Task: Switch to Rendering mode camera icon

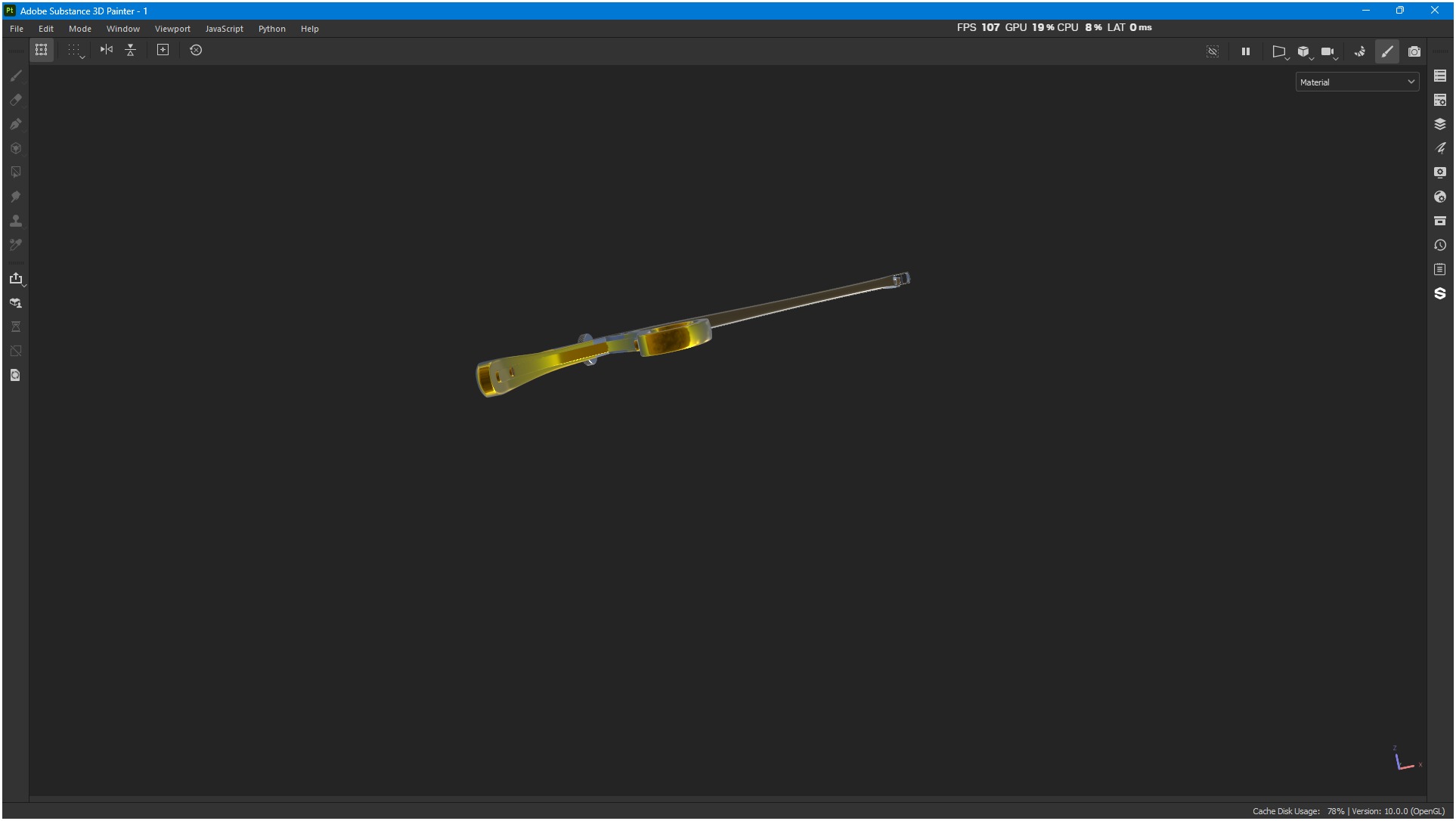Action: point(1414,51)
